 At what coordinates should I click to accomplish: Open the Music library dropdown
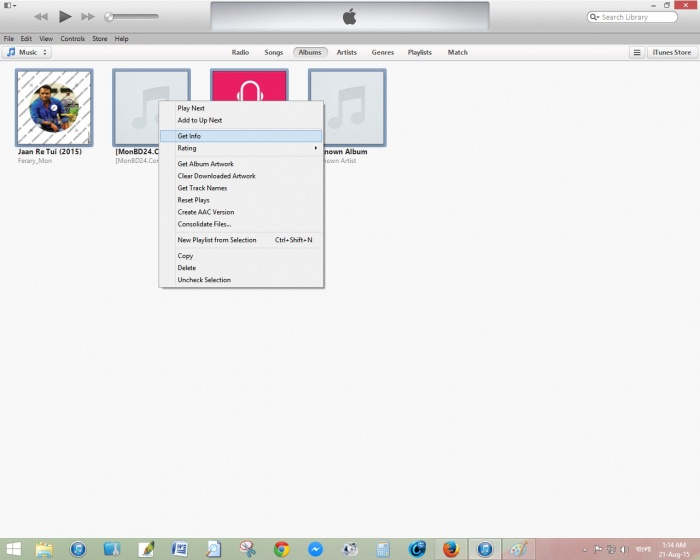[x=27, y=52]
